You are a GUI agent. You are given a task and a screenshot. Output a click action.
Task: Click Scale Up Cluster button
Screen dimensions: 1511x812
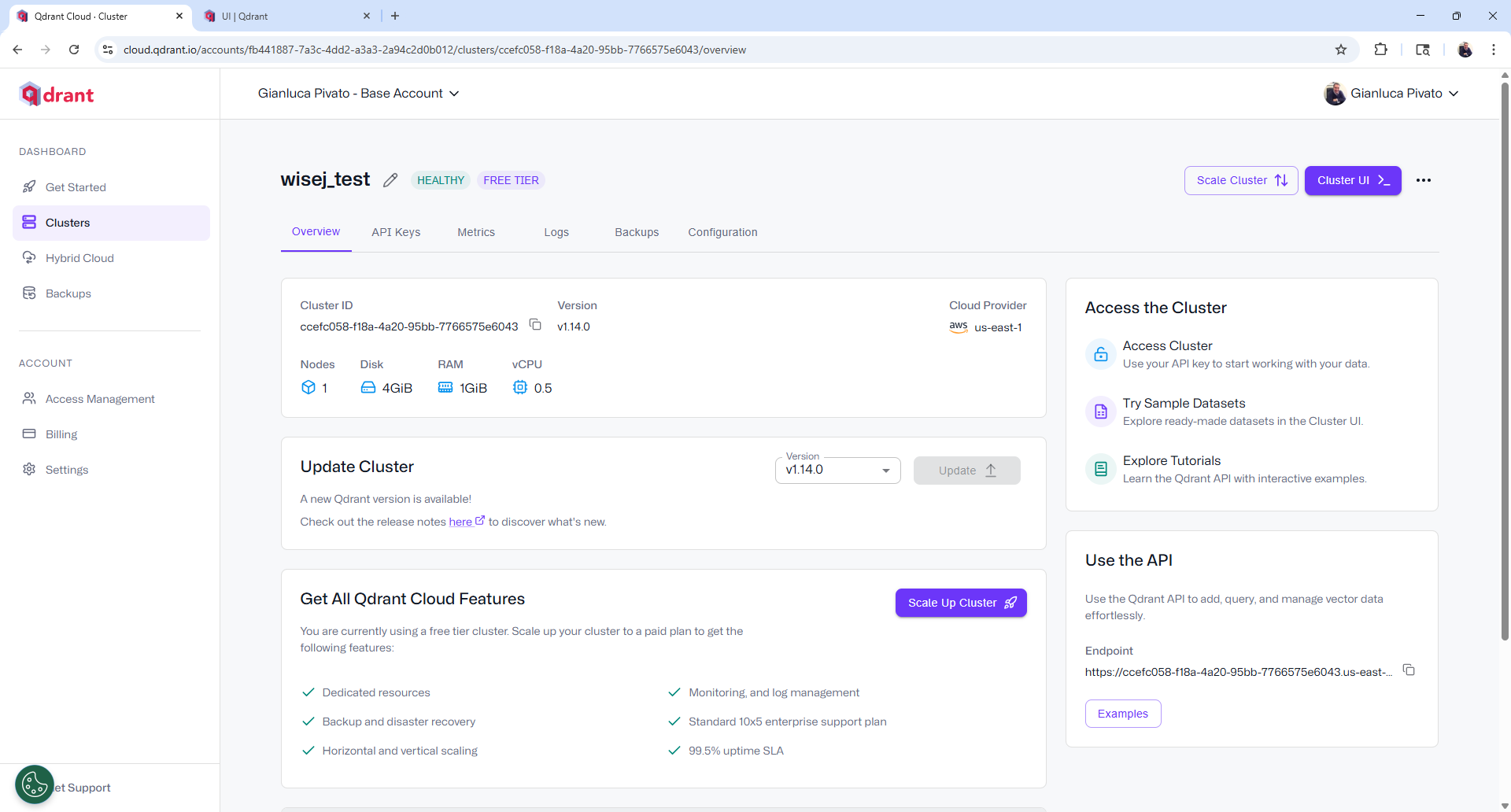click(x=961, y=603)
